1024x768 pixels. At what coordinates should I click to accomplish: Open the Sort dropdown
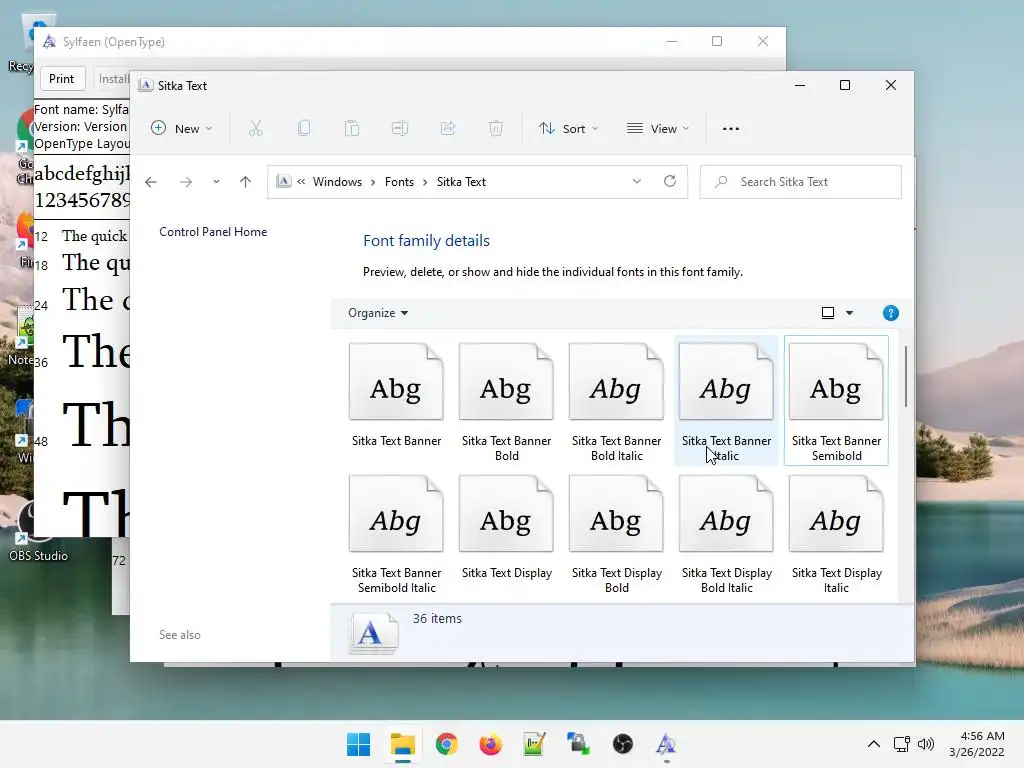pyautogui.click(x=568, y=129)
